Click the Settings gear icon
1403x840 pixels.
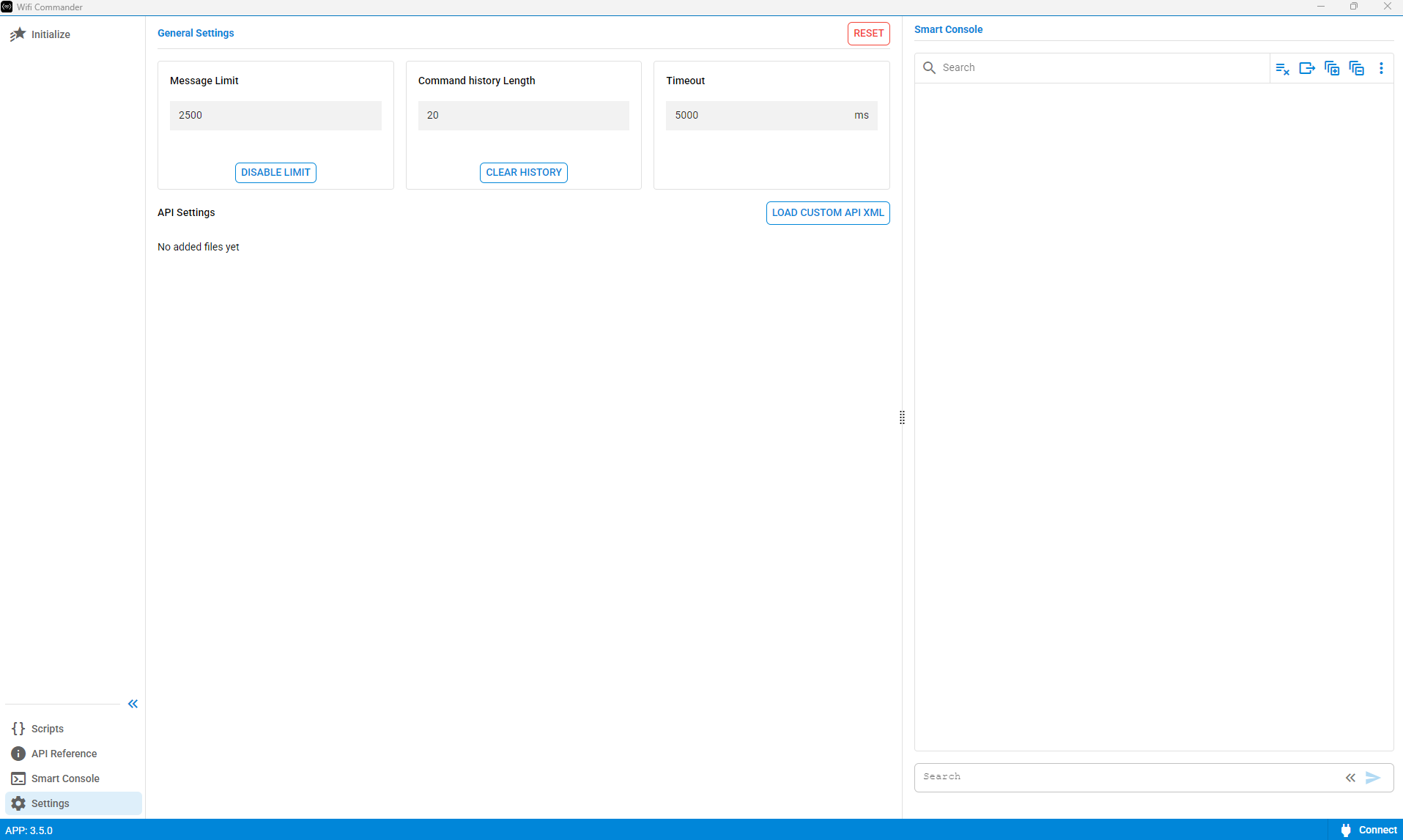click(18, 803)
